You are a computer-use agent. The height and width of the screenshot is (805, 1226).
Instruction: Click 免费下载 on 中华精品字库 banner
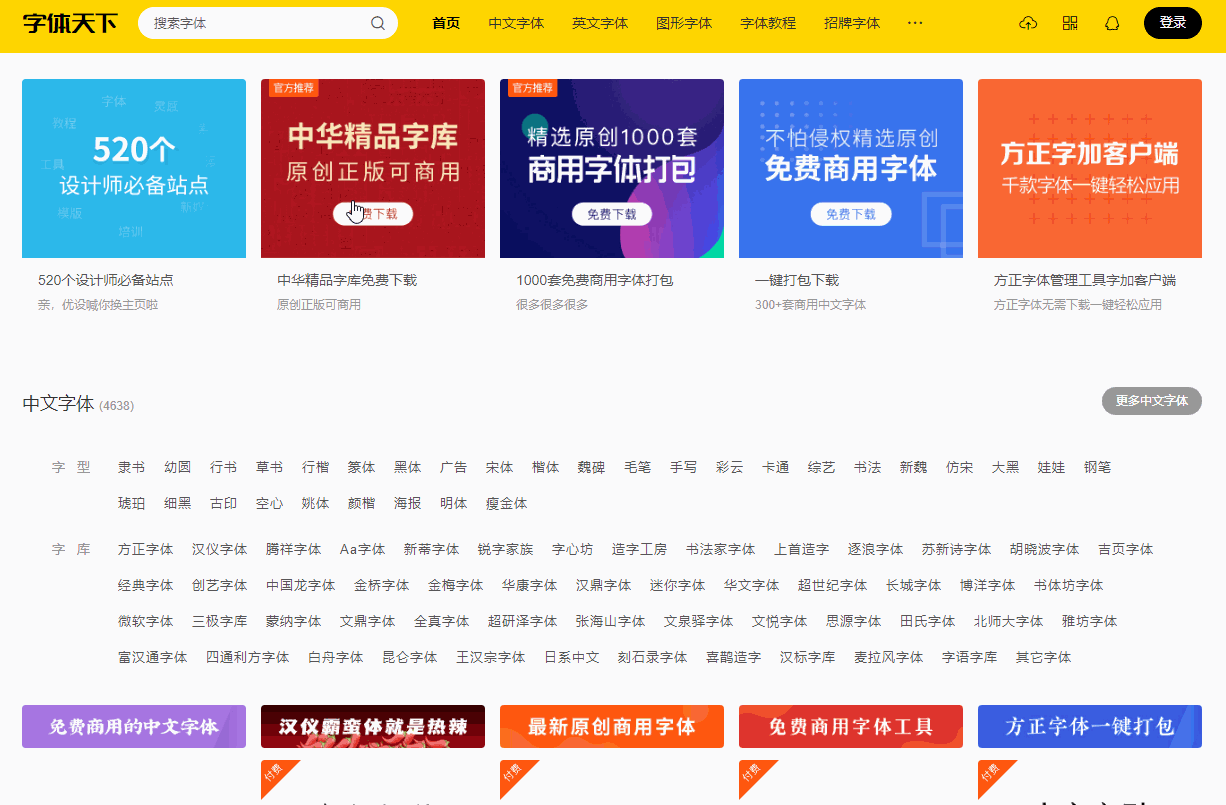pyautogui.click(x=372, y=214)
